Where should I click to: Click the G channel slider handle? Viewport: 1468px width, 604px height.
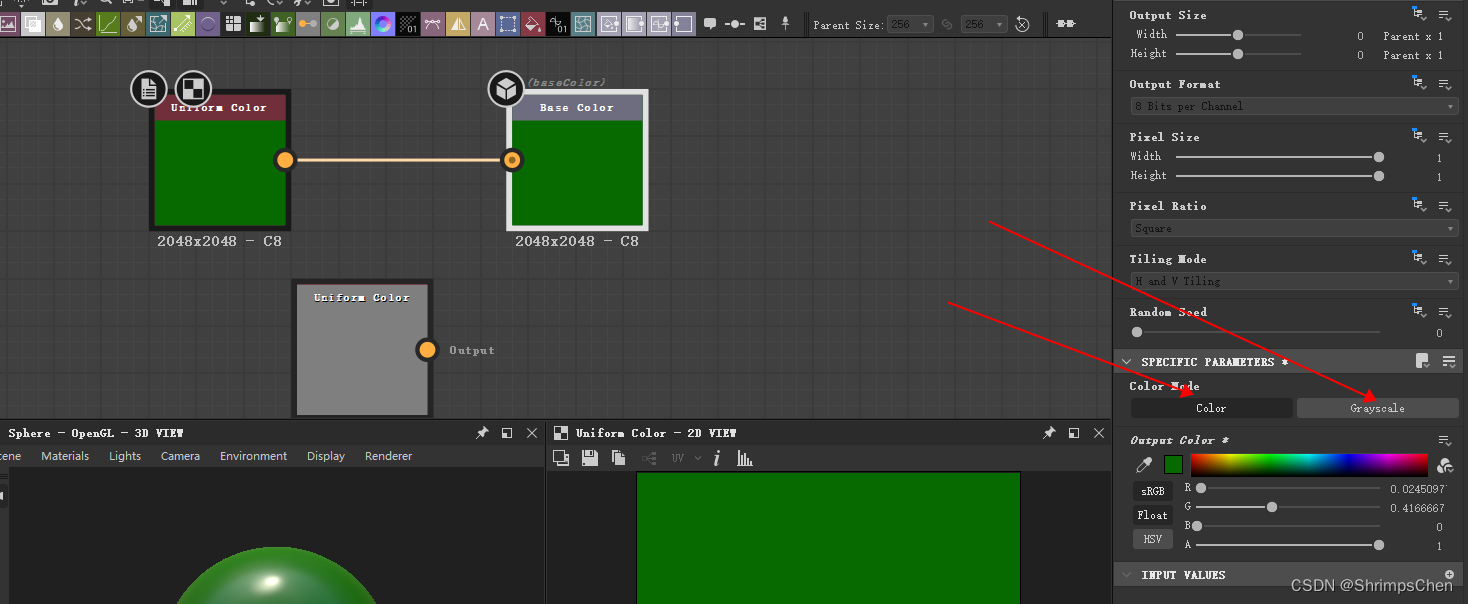[x=1271, y=507]
